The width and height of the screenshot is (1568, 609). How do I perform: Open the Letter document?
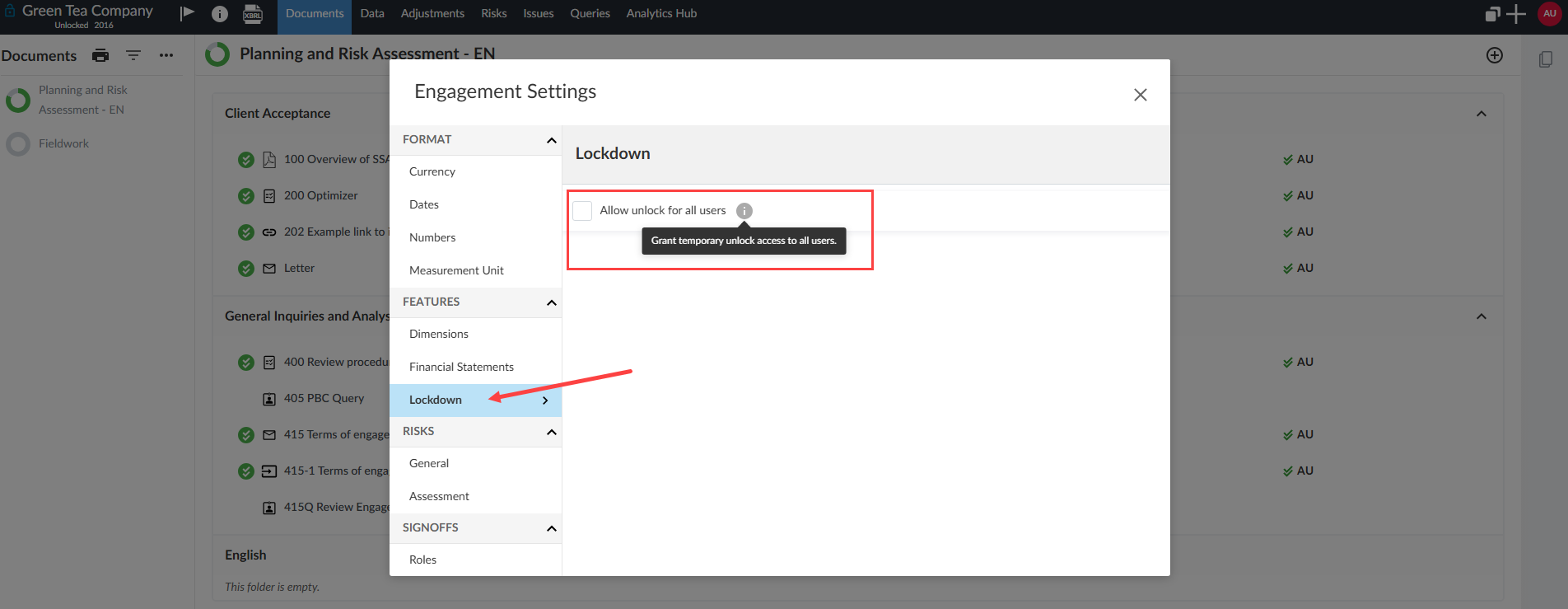coord(299,269)
